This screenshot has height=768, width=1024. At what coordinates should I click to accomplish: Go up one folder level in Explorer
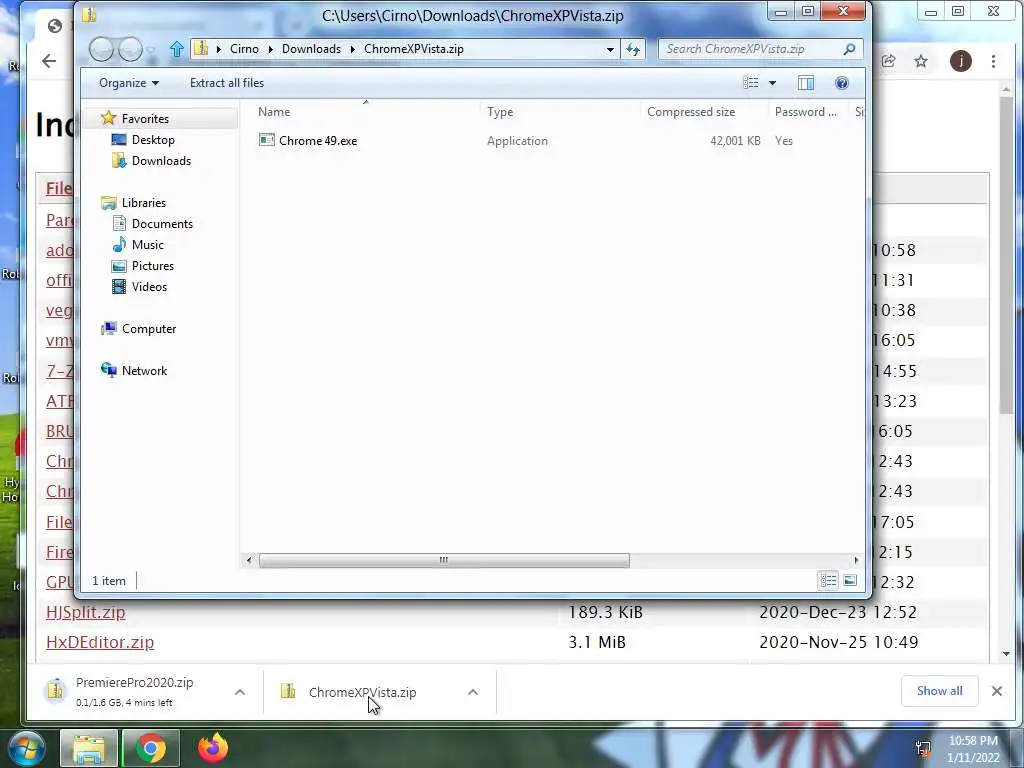tap(176, 49)
